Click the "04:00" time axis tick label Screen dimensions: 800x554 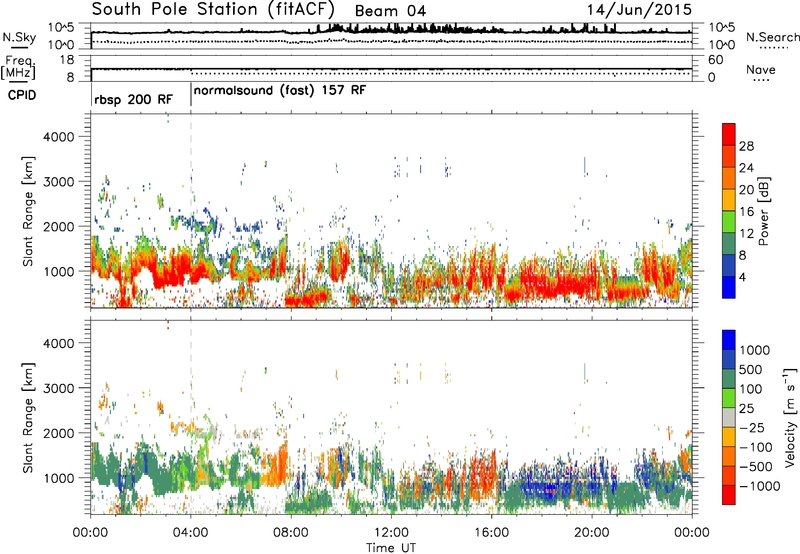190,533
